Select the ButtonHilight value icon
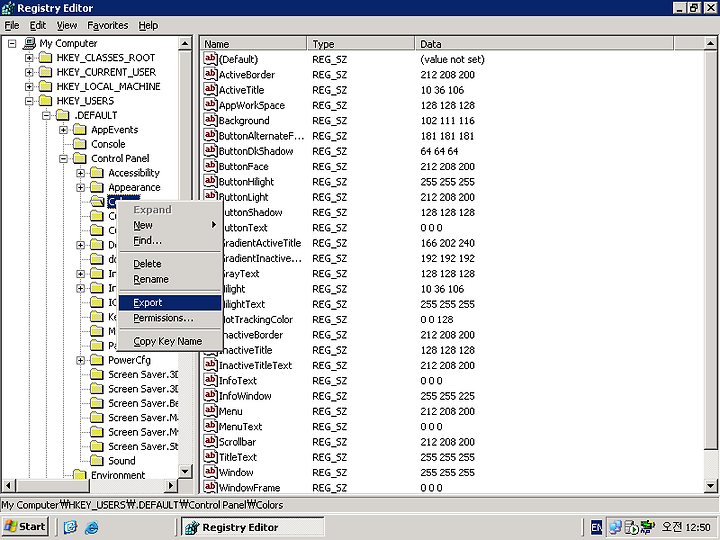This screenshot has width=720, height=540. pos(210,181)
